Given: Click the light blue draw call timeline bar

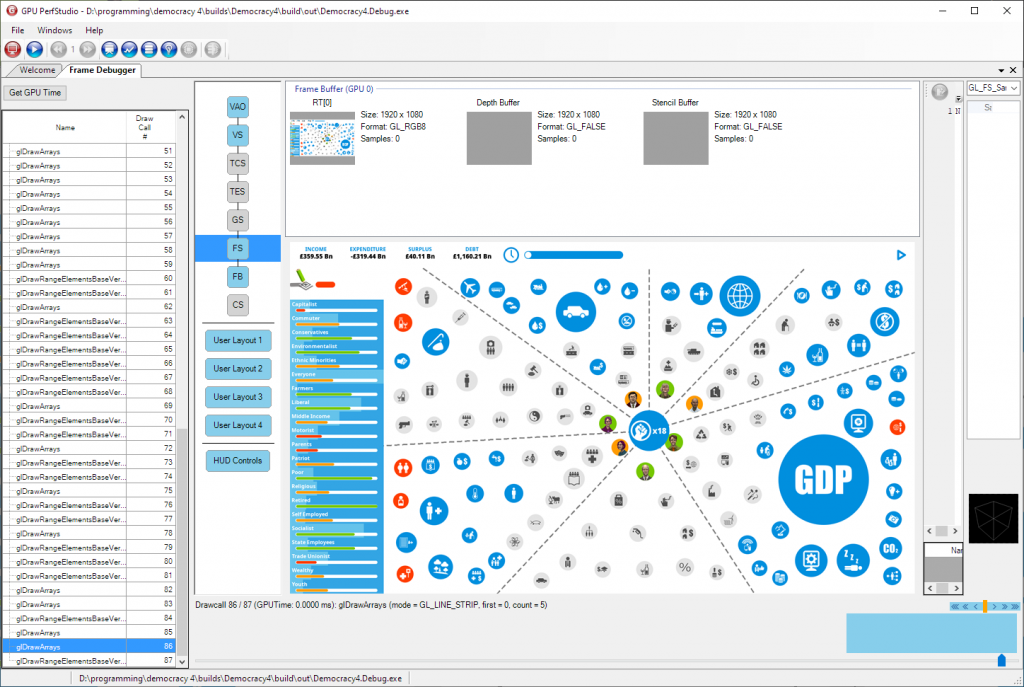Looking at the screenshot, I should (933, 633).
